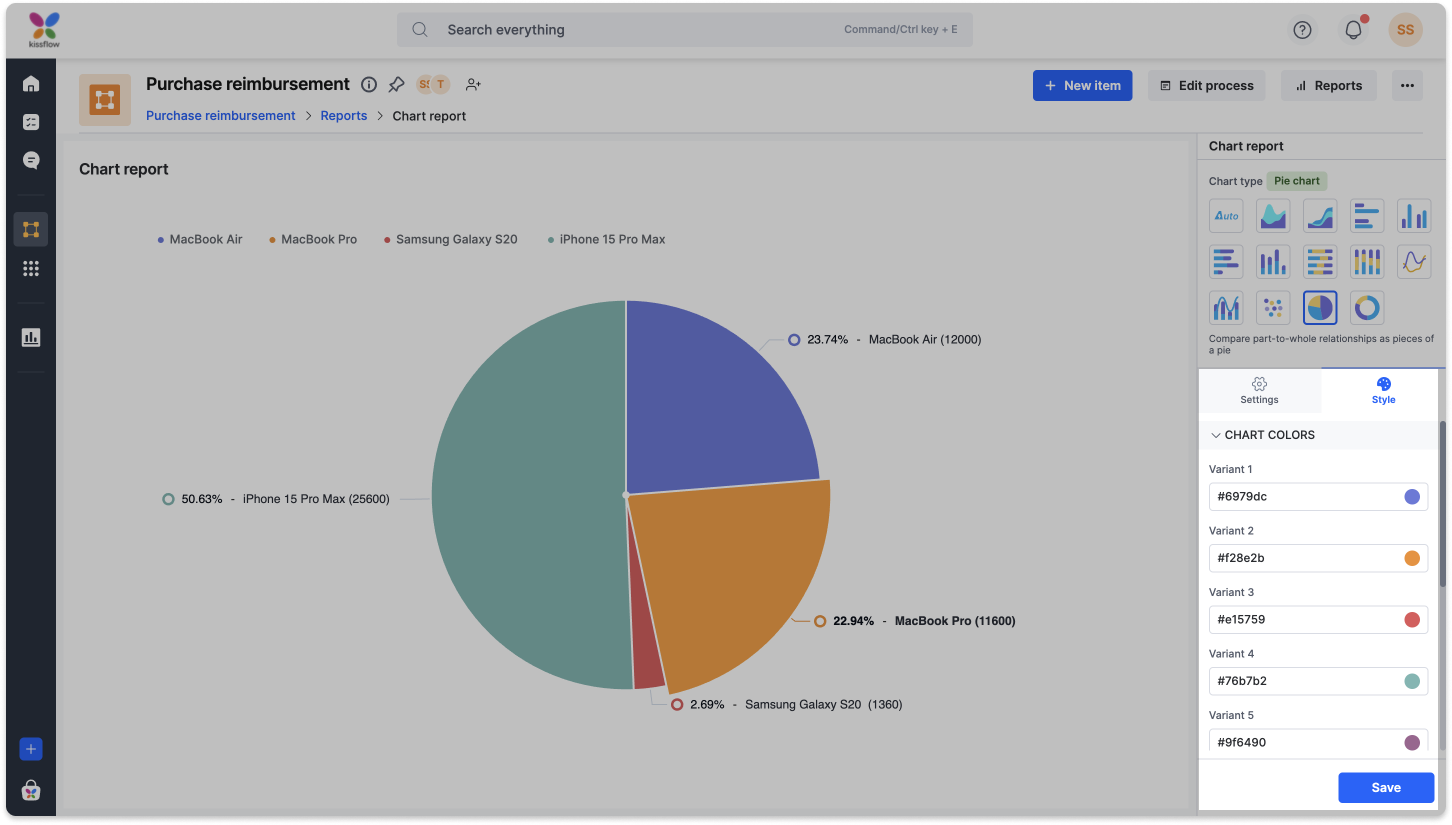
Task: Focus the Search everything field
Action: pyautogui.click(x=684, y=30)
